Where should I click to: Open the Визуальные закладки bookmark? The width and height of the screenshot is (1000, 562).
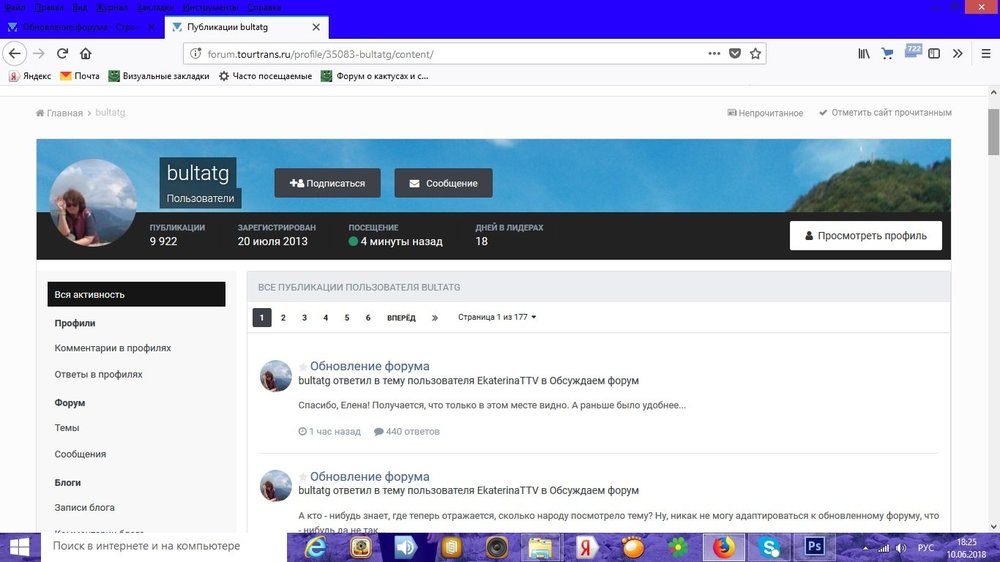pos(159,76)
